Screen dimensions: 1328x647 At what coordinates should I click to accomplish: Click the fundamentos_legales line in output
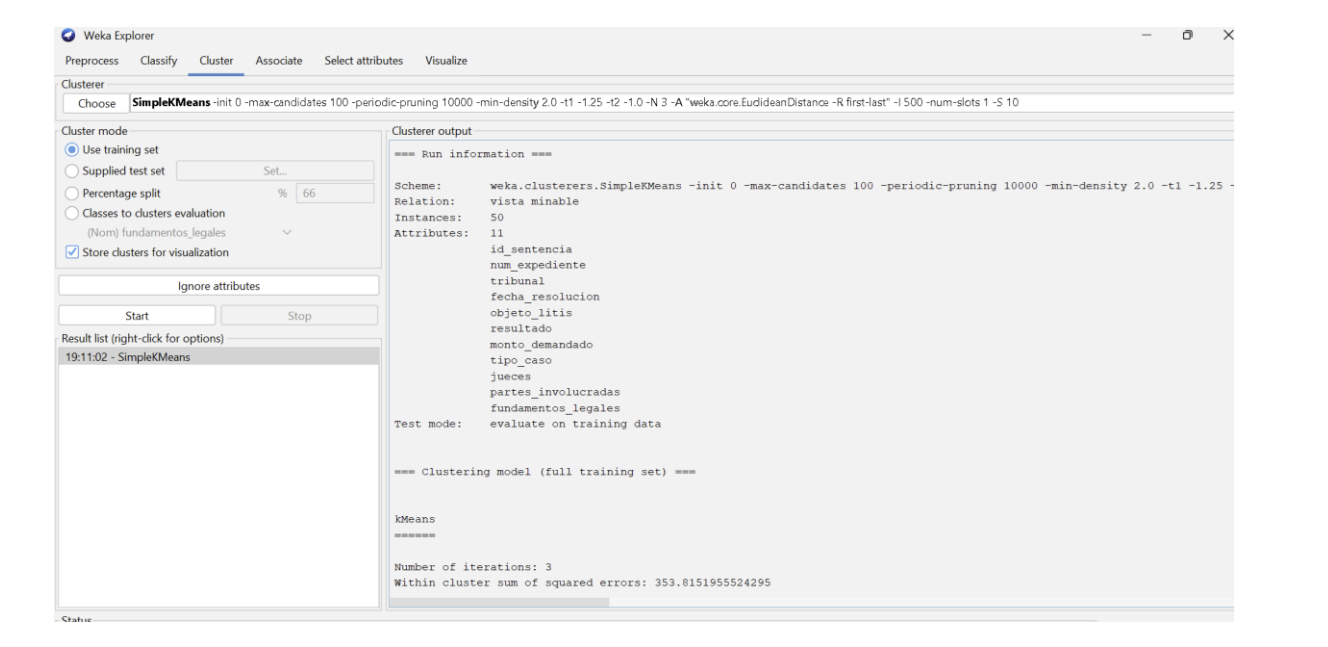[555, 408]
